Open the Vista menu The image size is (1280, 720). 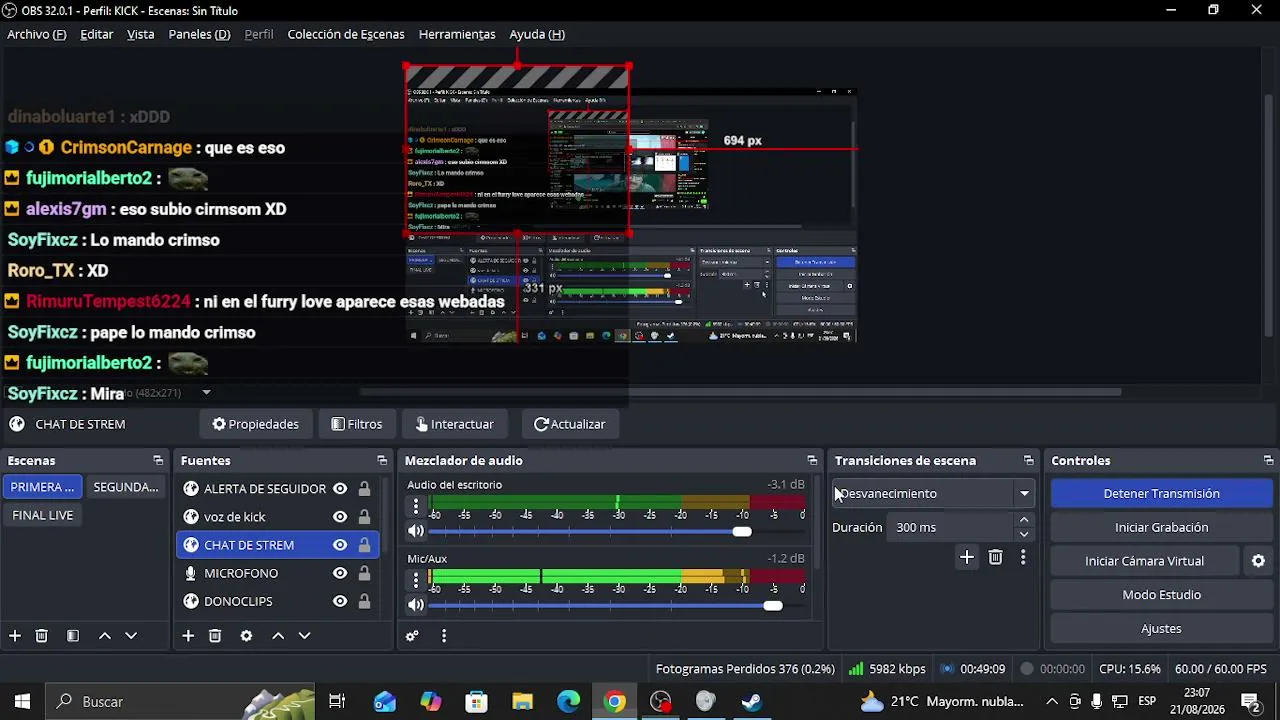coord(141,34)
